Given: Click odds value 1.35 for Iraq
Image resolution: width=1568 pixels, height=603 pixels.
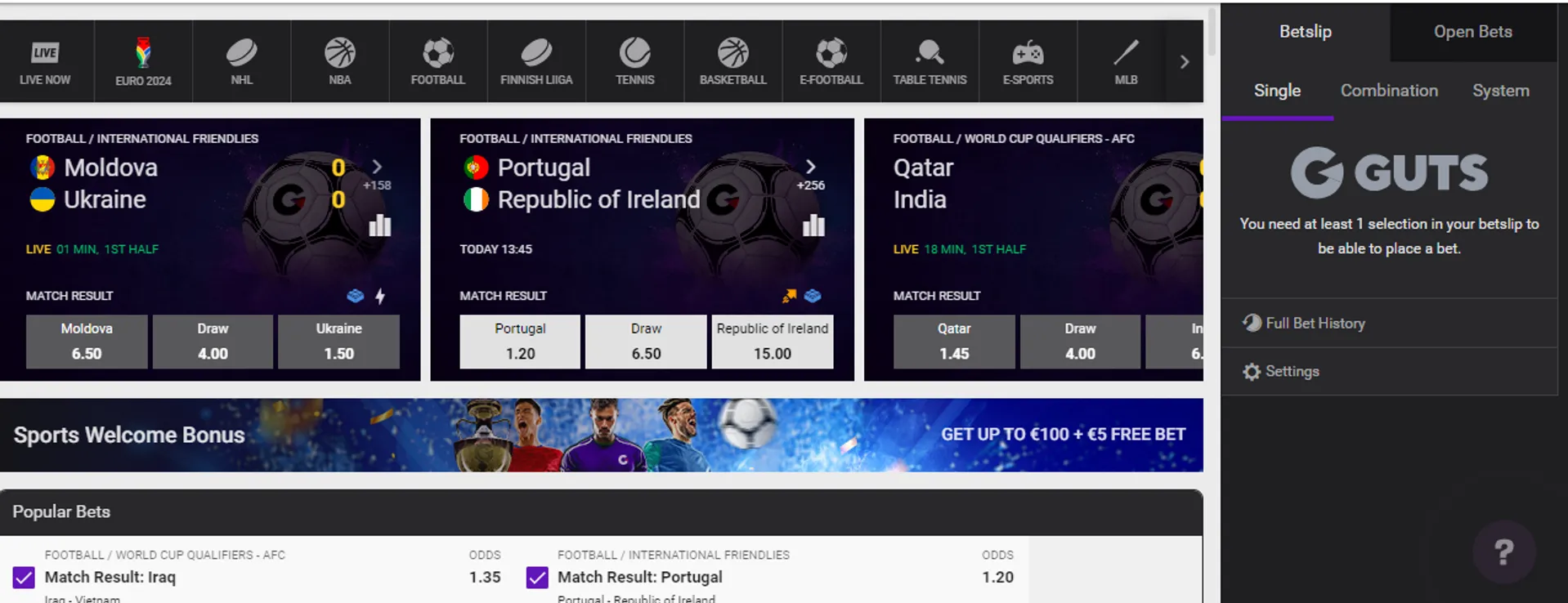Looking at the screenshot, I should [485, 578].
